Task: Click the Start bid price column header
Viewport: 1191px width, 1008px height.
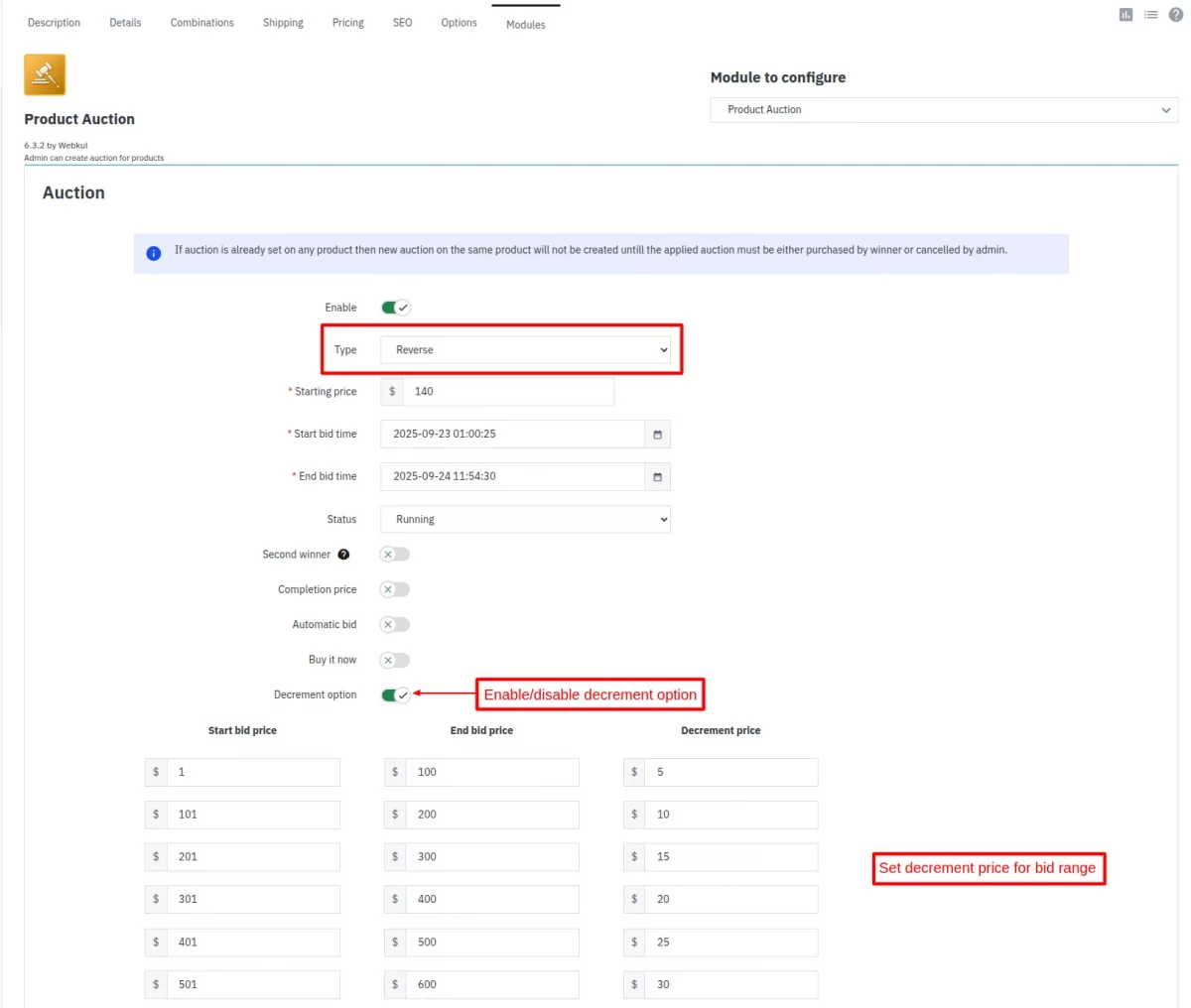Action: pos(242,731)
